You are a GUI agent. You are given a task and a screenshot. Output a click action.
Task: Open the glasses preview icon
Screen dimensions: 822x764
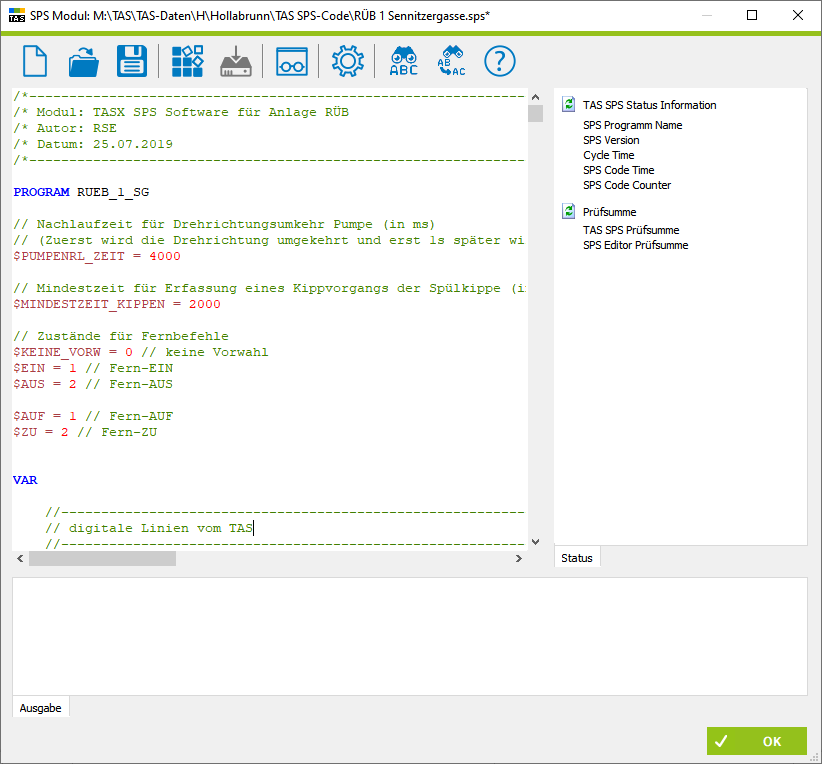tap(292, 62)
